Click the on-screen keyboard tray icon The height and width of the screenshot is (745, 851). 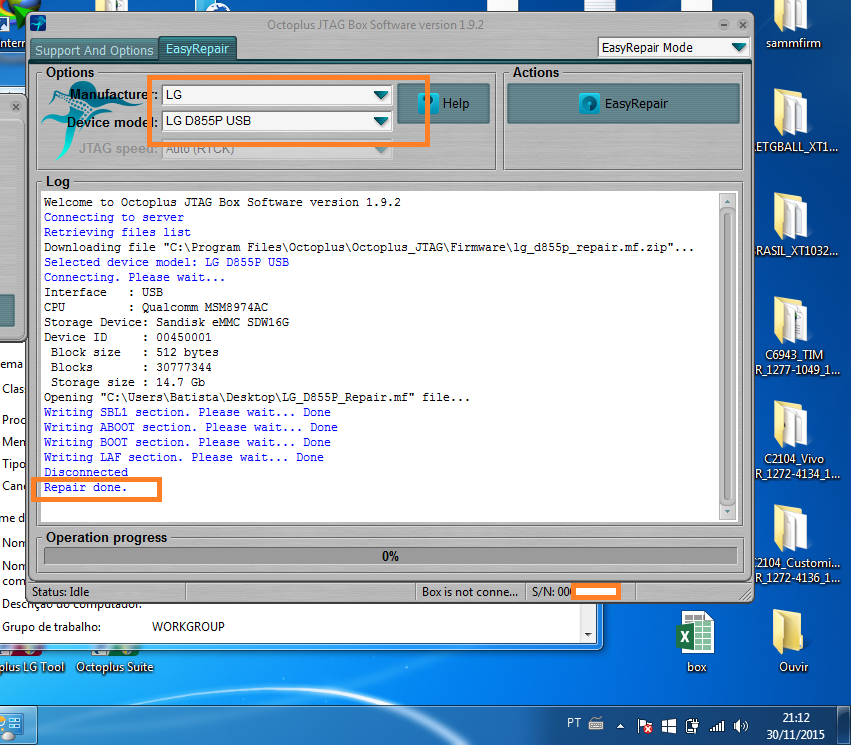(596, 724)
